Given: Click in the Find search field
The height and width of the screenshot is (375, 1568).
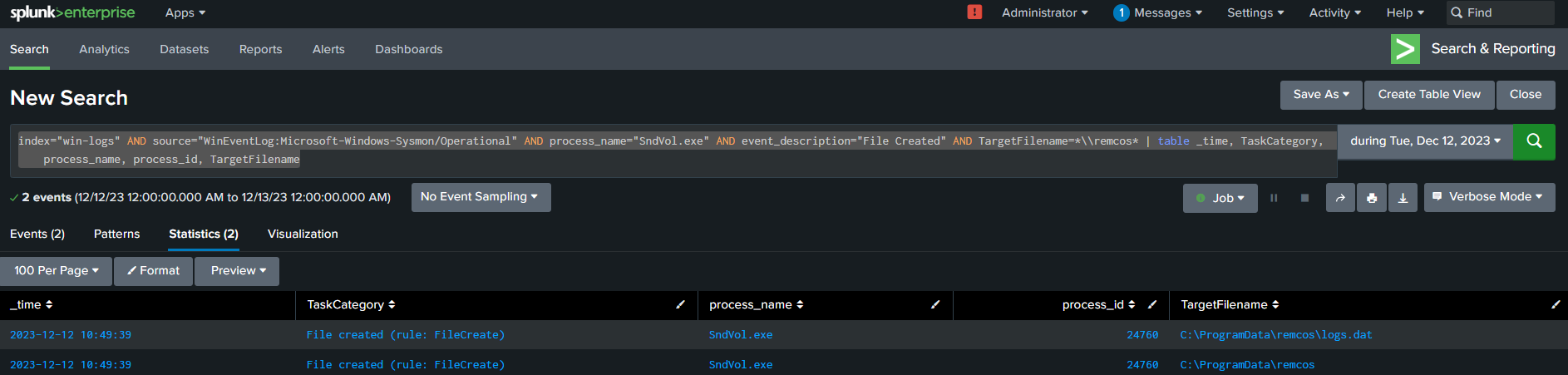Looking at the screenshot, I should point(1500,12).
